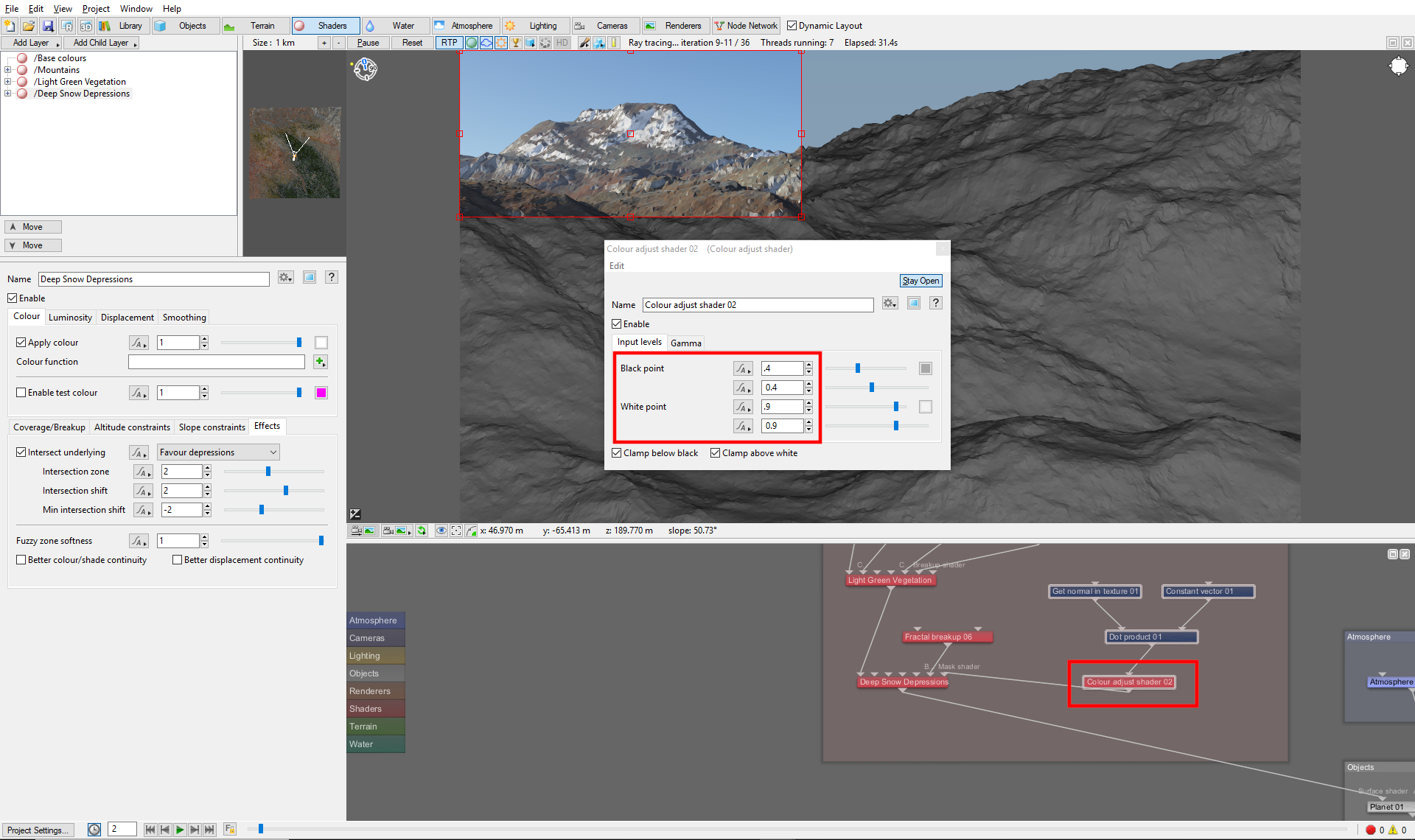
Task: Expand the Deep Snow Depressions tree node
Action: point(8,94)
